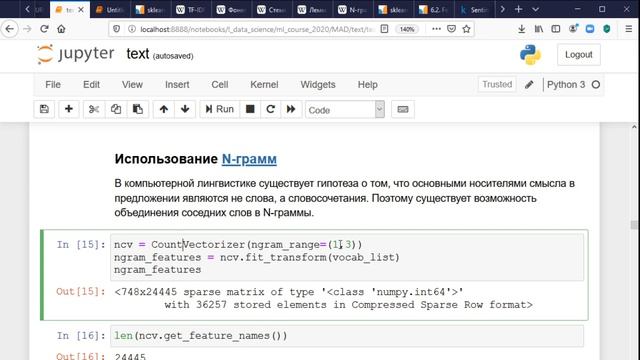The image size is (640, 360).
Task: Click the Python 3 kernel idle indicator circle
Action: [x=596, y=84]
